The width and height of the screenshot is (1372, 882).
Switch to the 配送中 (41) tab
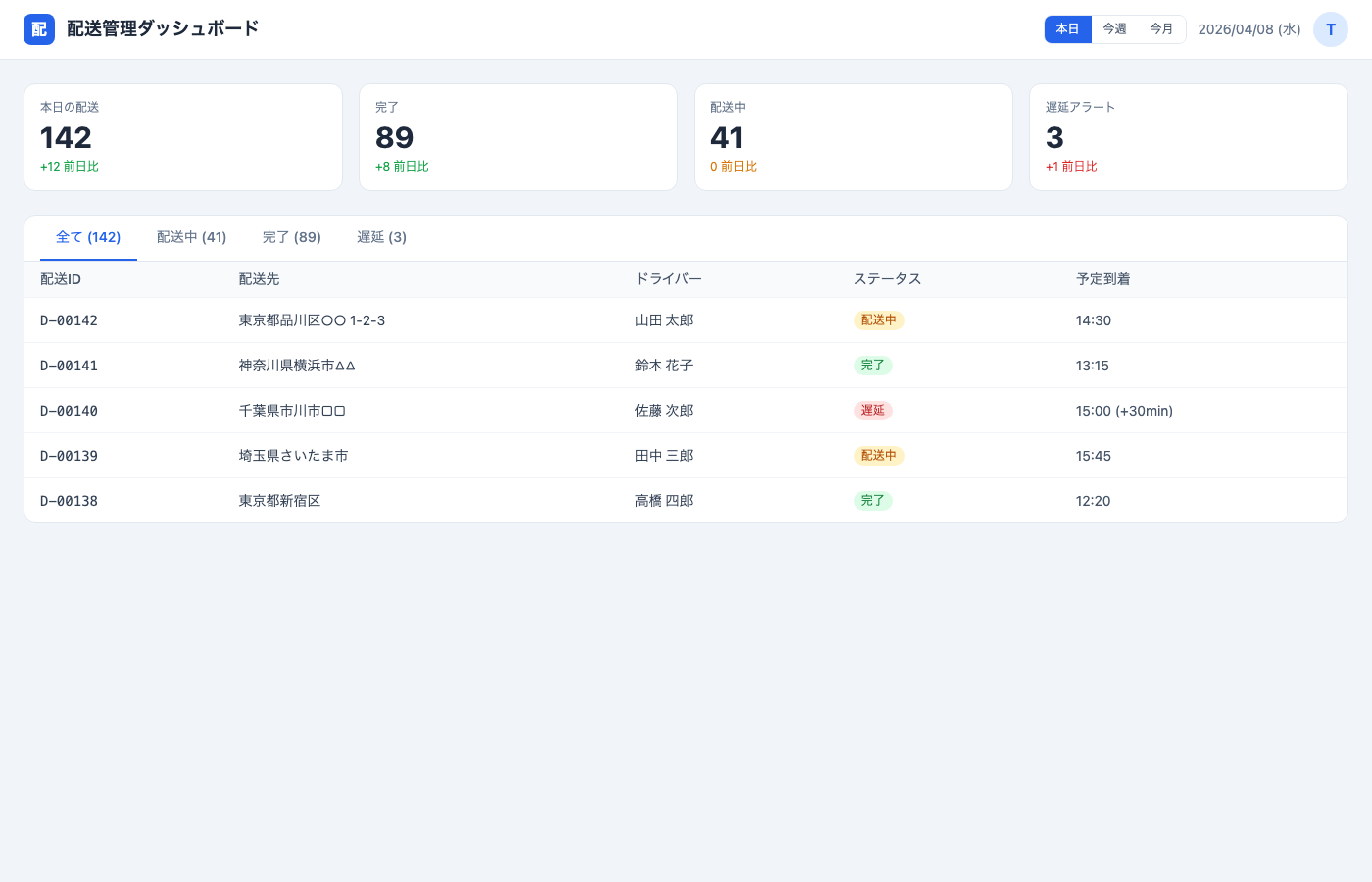[192, 237]
